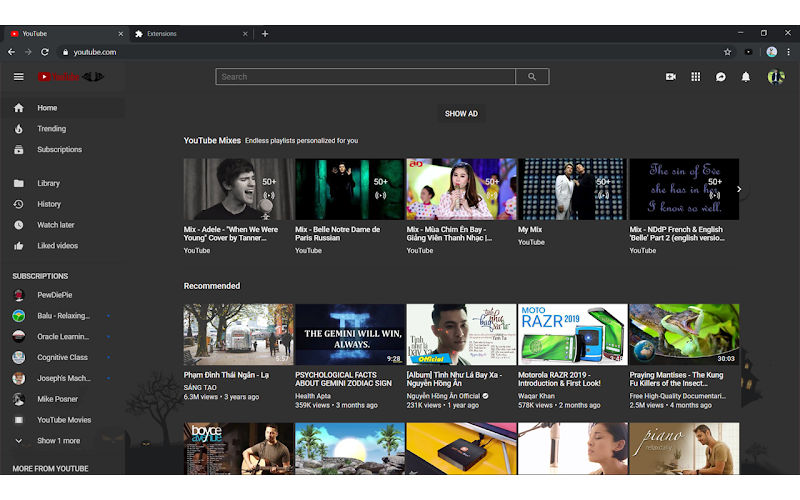Go to Home in sidebar

62,108
